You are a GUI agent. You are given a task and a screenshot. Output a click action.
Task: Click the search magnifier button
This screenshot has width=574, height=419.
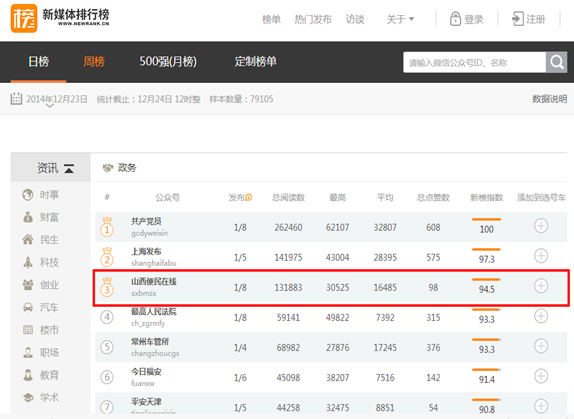pyautogui.click(x=556, y=62)
